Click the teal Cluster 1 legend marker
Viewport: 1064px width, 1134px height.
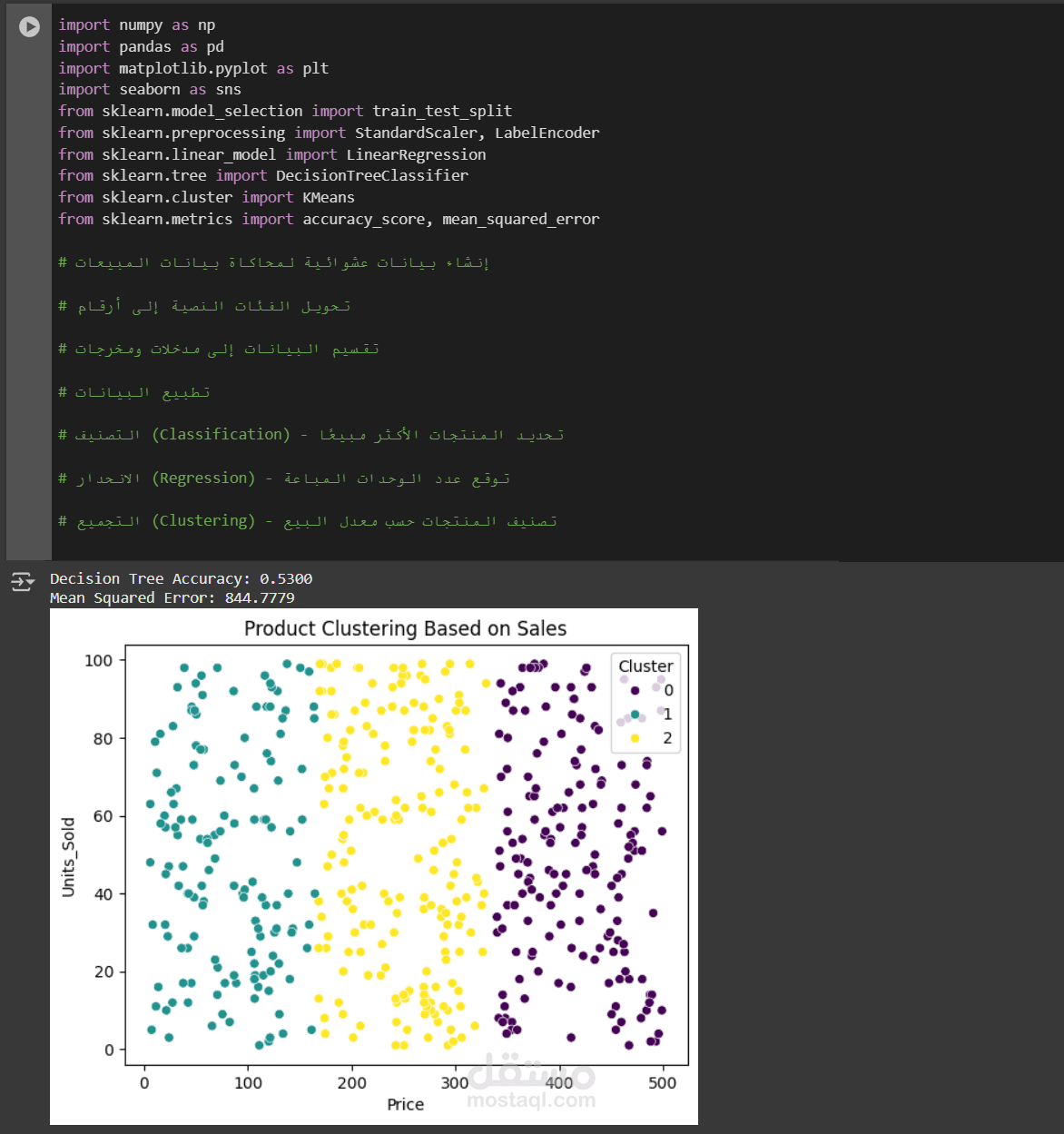pyautogui.click(x=635, y=715)
